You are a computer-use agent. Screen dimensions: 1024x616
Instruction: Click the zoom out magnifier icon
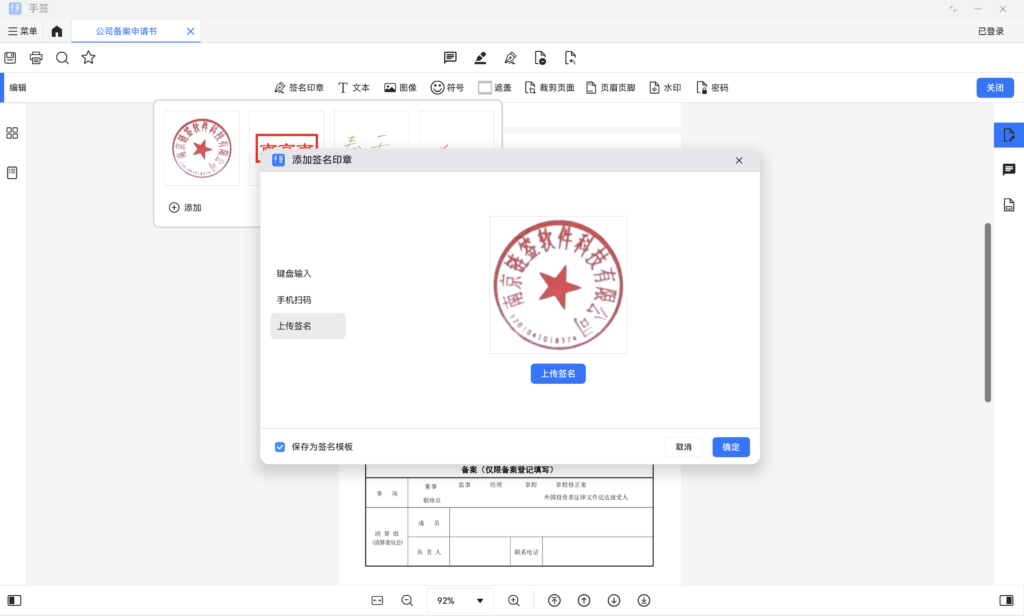(x=407, y=600)
